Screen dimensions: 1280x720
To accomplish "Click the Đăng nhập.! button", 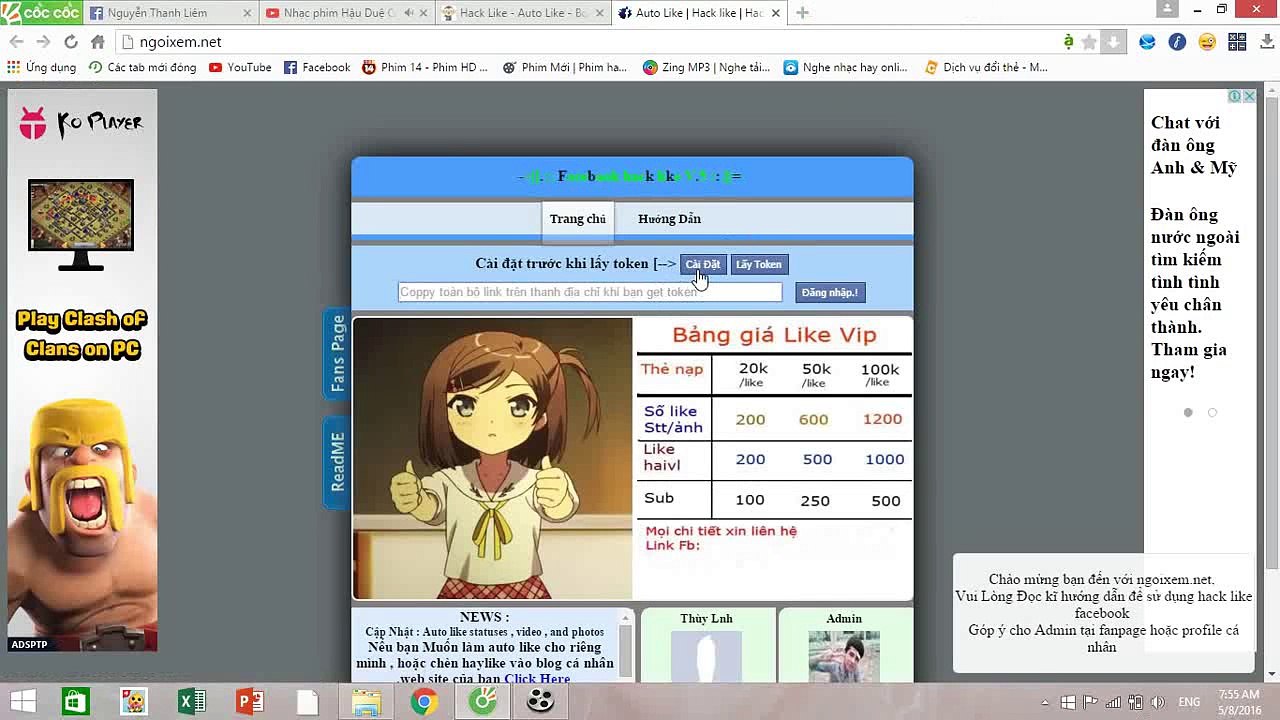I will point(830,292).
